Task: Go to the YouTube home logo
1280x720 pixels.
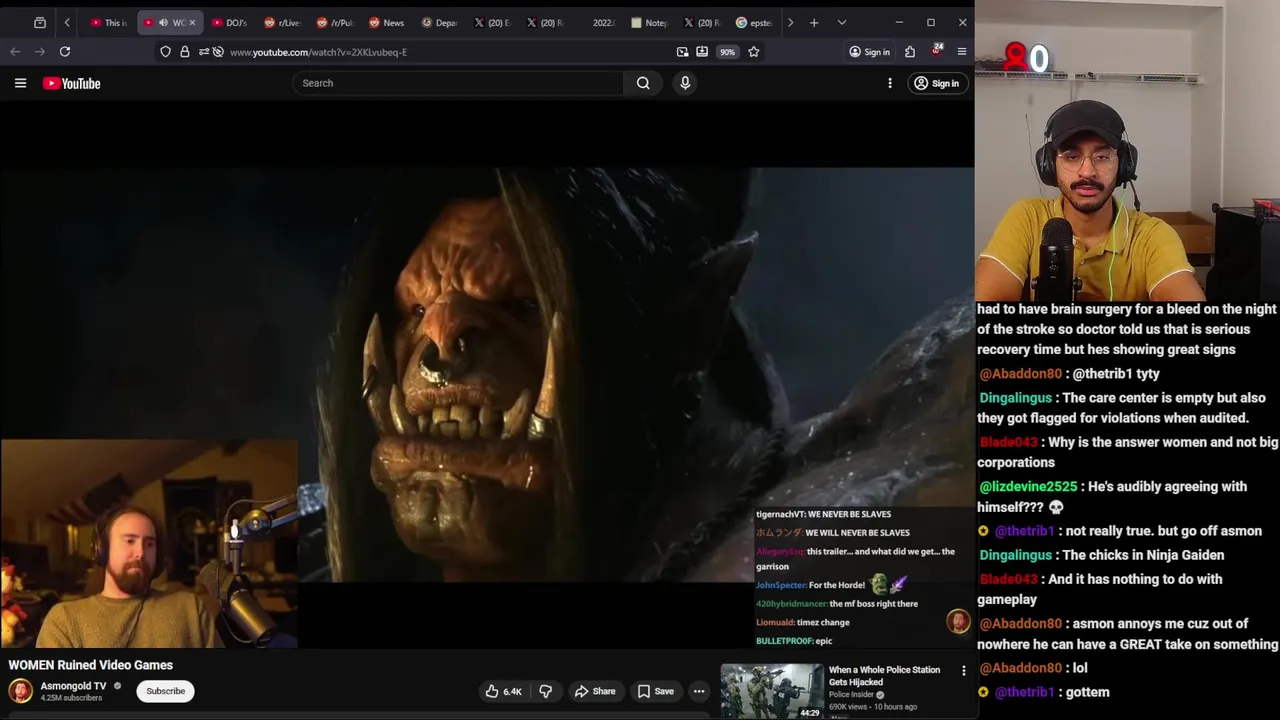Action: [71, 83]
